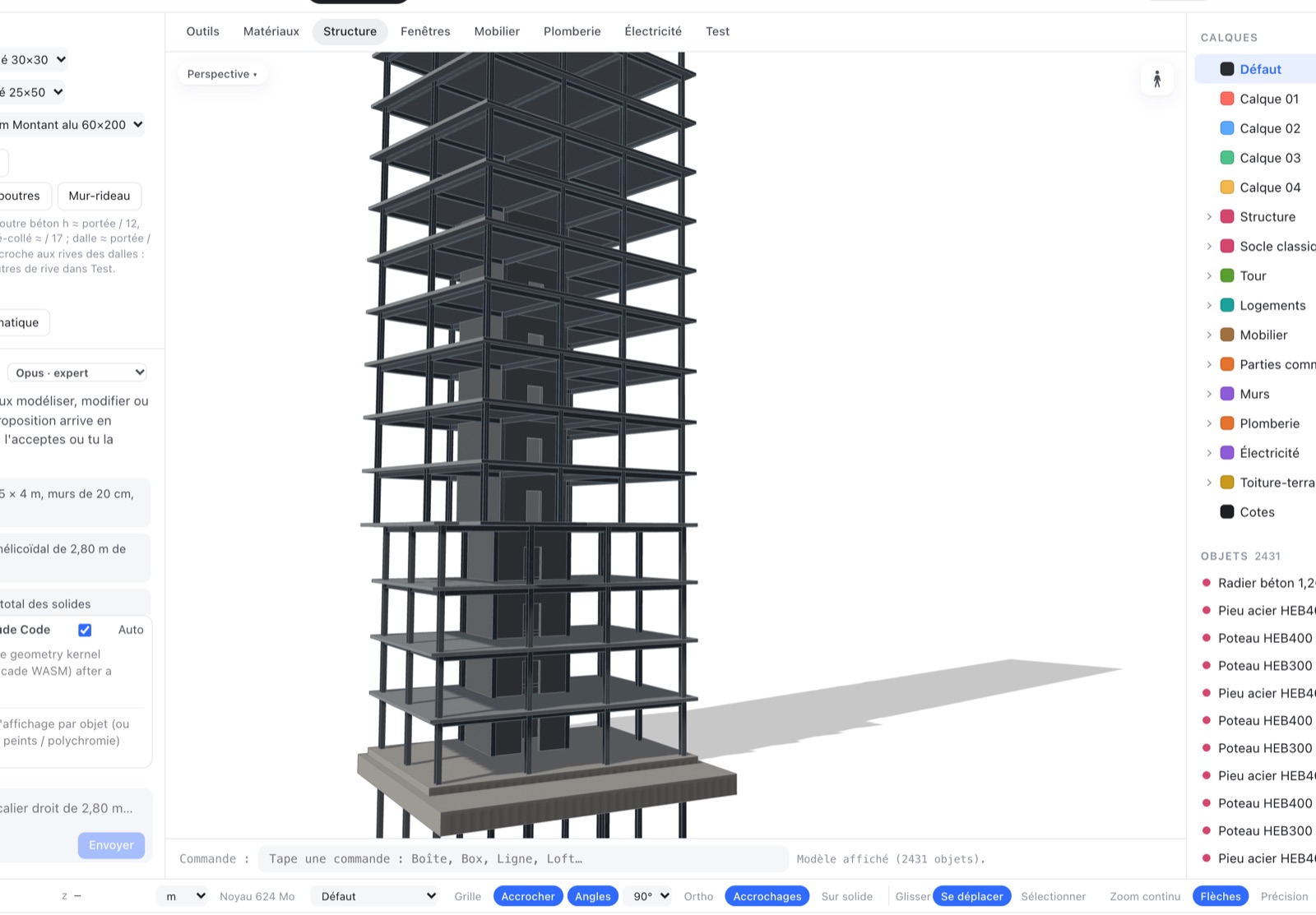
Task: Click the Défaut layer black color swatch
Action: coord(1226,69)
